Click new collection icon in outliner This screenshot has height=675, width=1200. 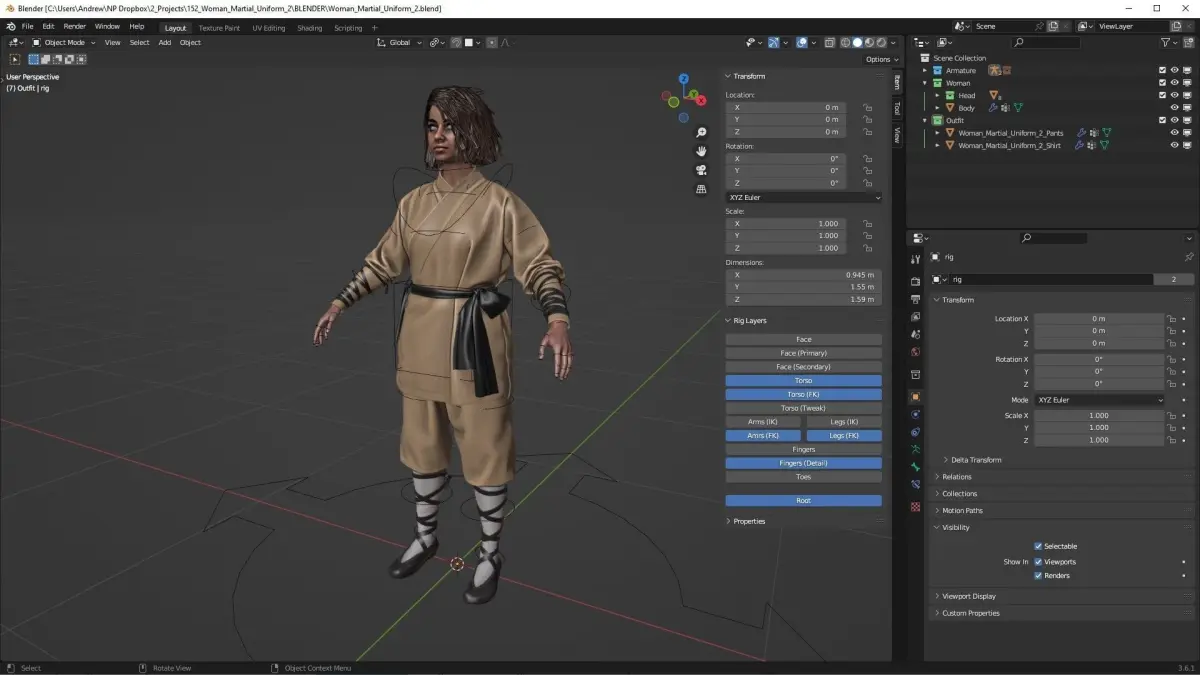pyautogui.click(x=1189, y=42)
